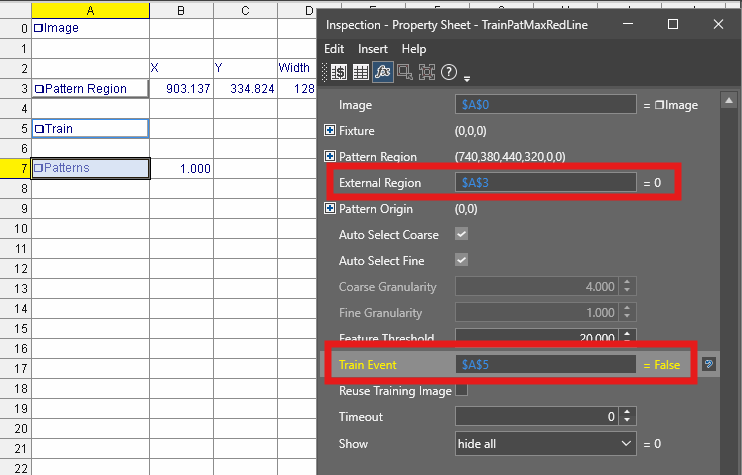Click the maximize region toolbar icon
742x475 pixels.
pos(426,71)
